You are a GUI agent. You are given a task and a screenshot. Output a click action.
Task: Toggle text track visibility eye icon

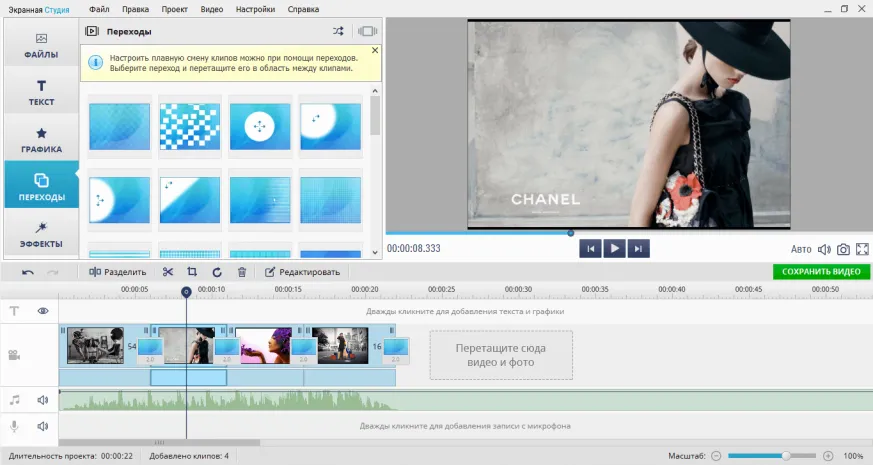(43, 311)
